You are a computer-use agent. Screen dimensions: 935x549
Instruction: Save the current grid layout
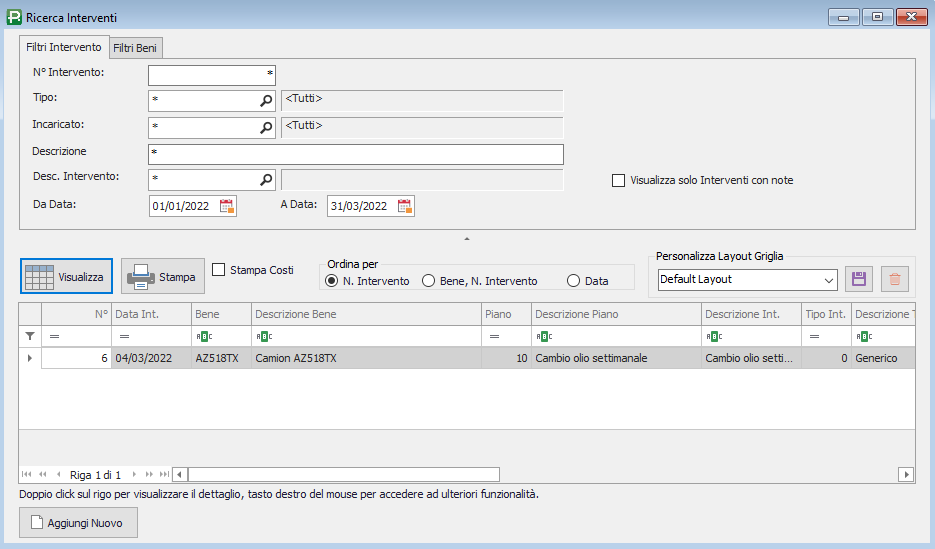859,279
